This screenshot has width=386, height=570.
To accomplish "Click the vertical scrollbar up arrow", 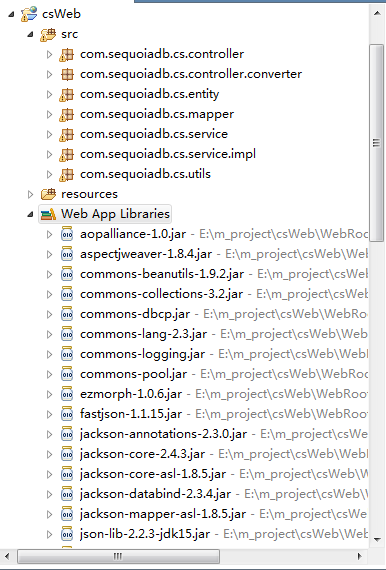I will [377, 13].
